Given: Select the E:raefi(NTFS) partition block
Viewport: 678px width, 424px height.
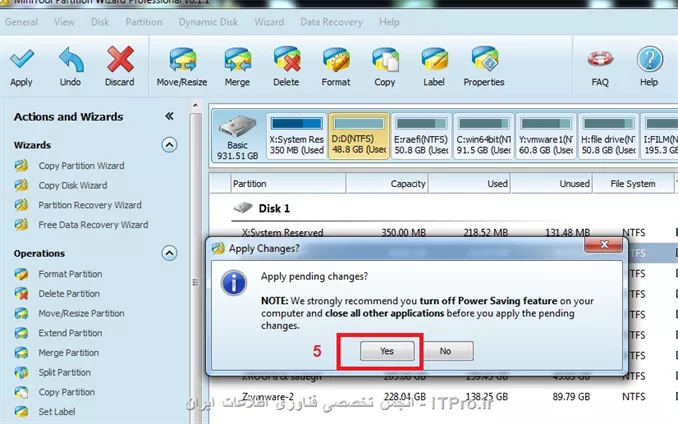Looking at the screenshot, I should (421, 136).
